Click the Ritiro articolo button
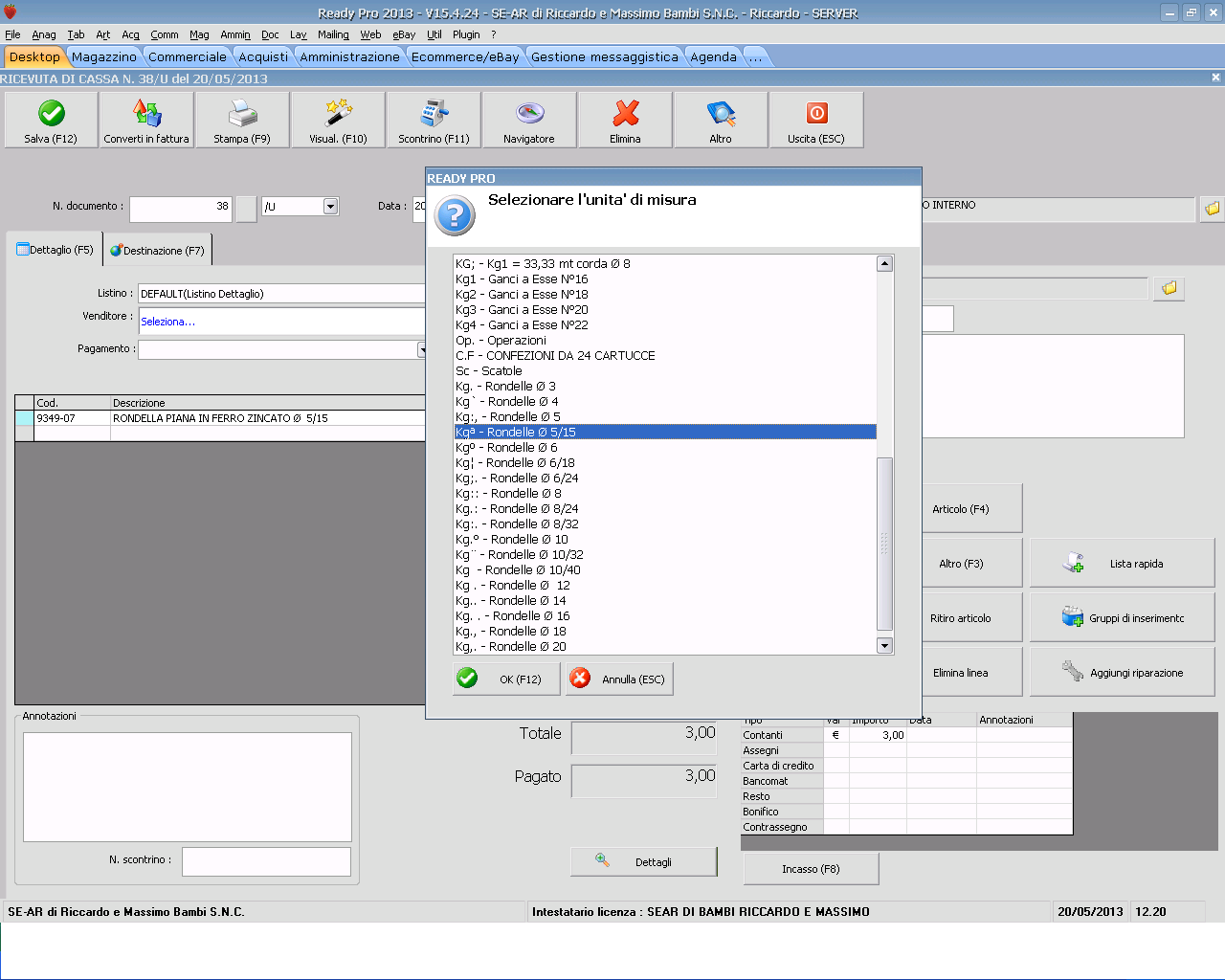Viewport: 1225px width, 980px height. (961, 618)
